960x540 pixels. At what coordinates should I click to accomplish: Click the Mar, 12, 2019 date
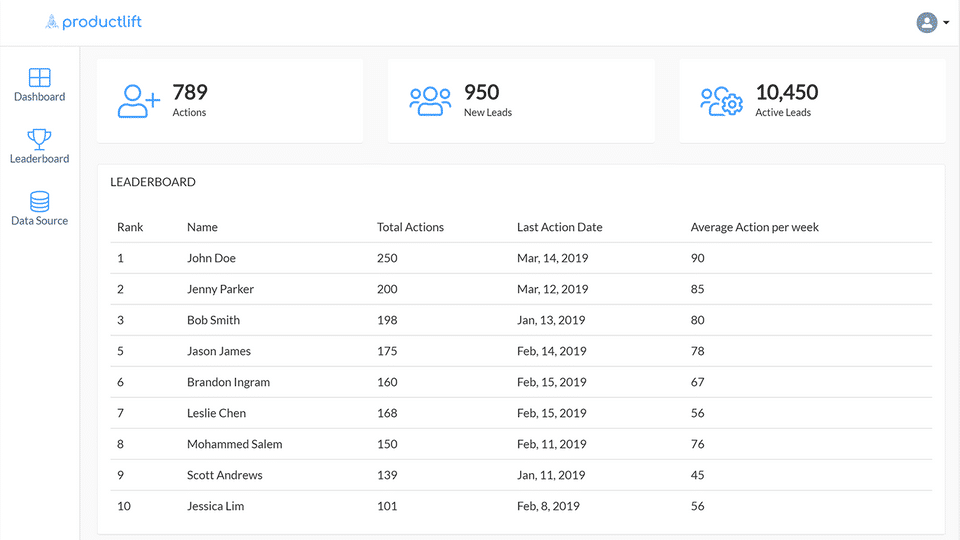click(x=552, y=289)
